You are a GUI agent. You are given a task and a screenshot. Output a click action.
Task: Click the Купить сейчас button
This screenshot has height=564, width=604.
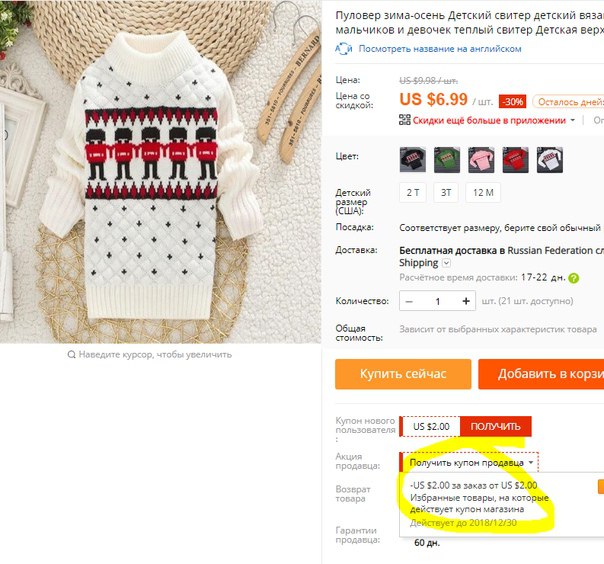click(403, 374)
